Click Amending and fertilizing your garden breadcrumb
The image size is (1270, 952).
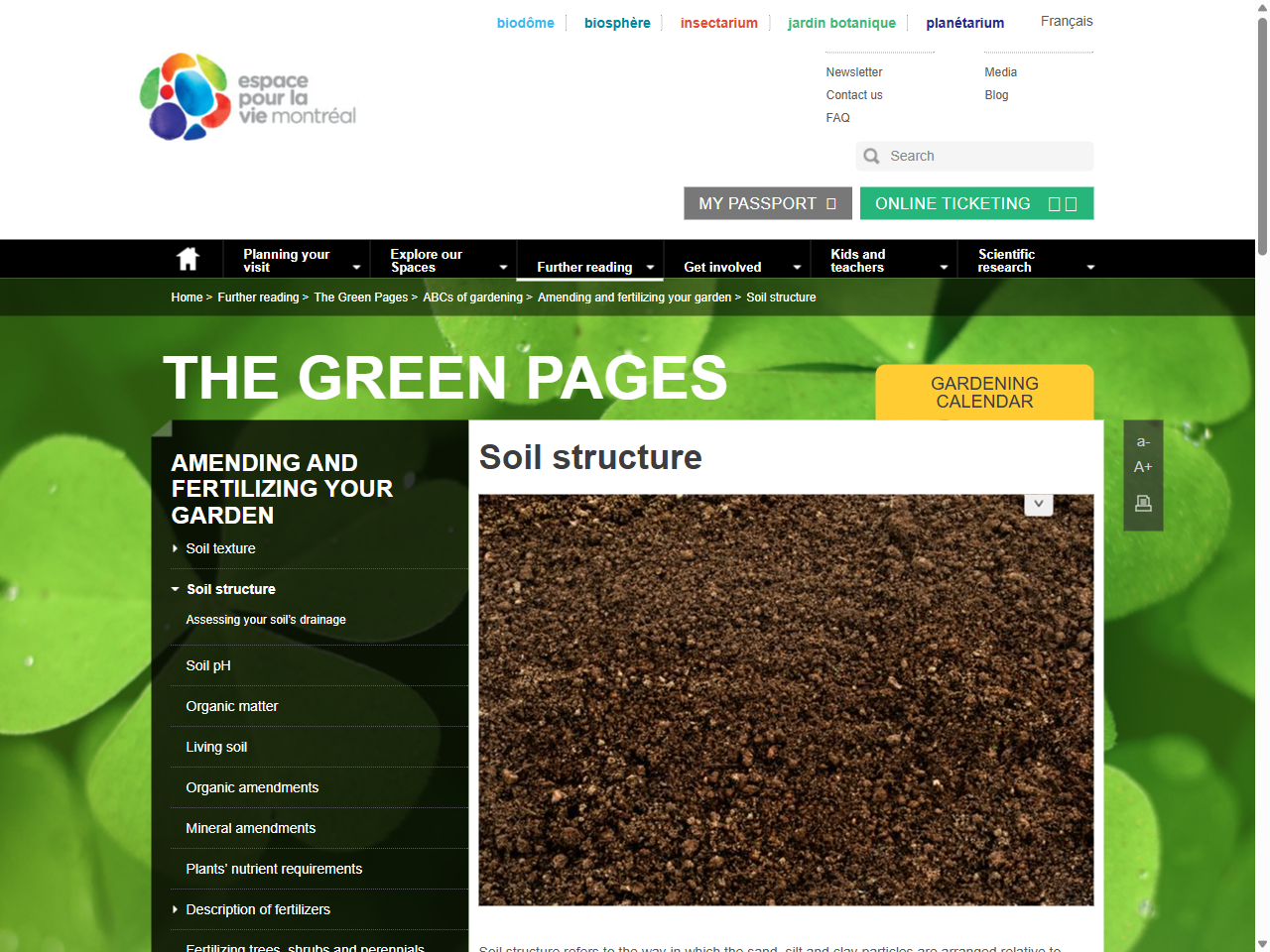coord(634,297)
